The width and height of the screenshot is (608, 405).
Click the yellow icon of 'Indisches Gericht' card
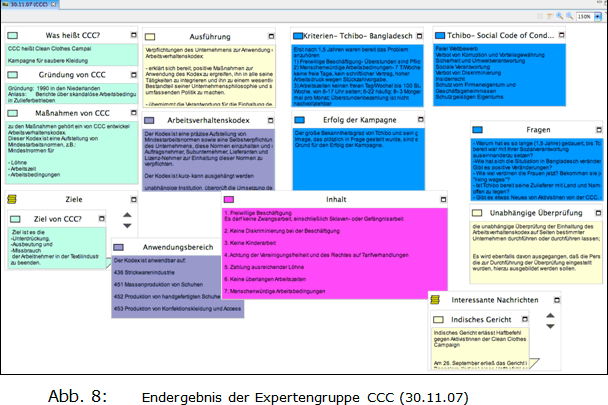[x=438, y=320]
